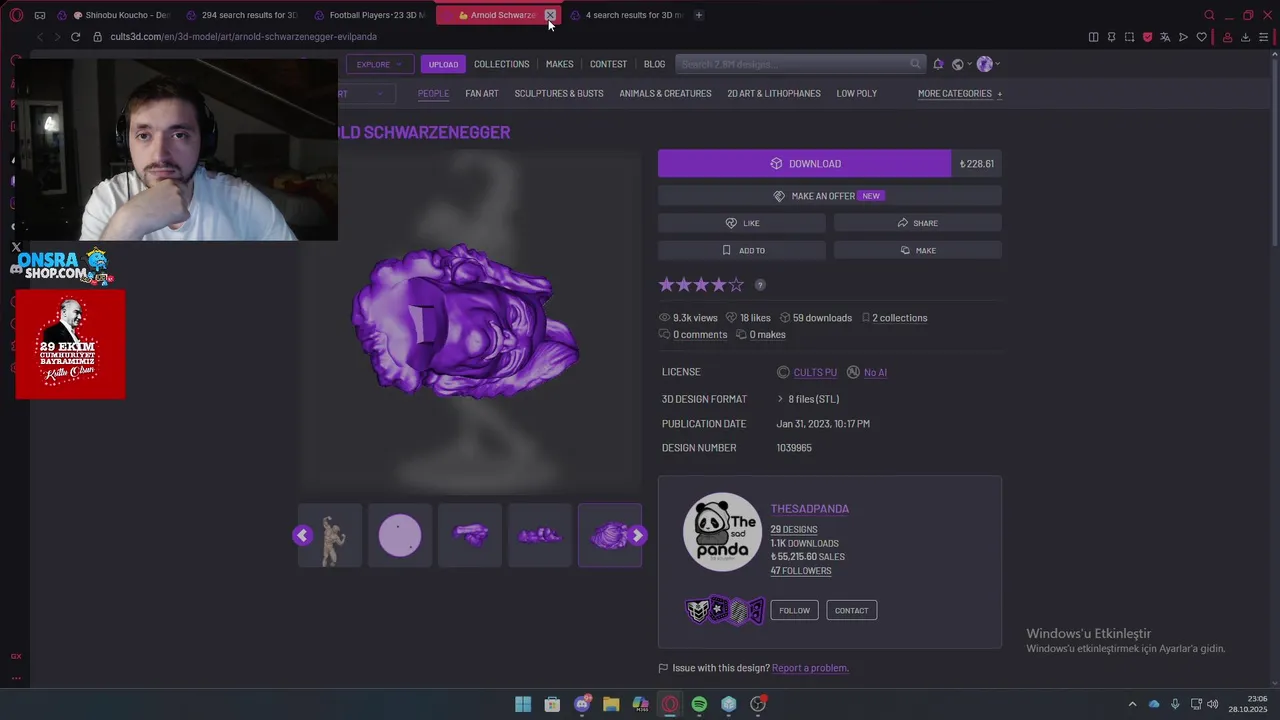Click the send flow arrow icon
The image size is (1280, 720).
pyautogui.click(x=1183, y=37)
